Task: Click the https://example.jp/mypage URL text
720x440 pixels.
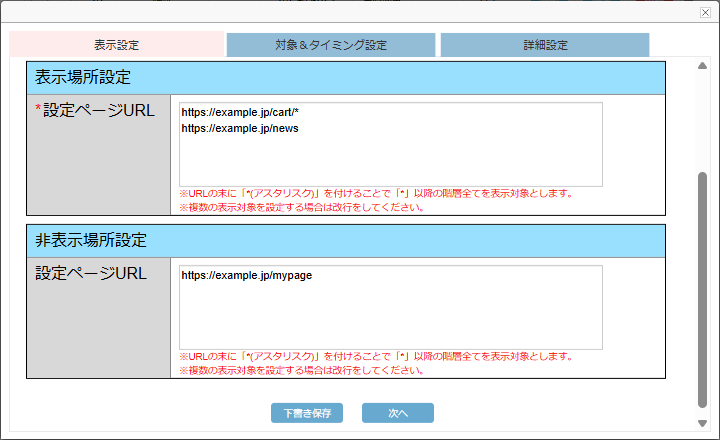Action: 247,275
